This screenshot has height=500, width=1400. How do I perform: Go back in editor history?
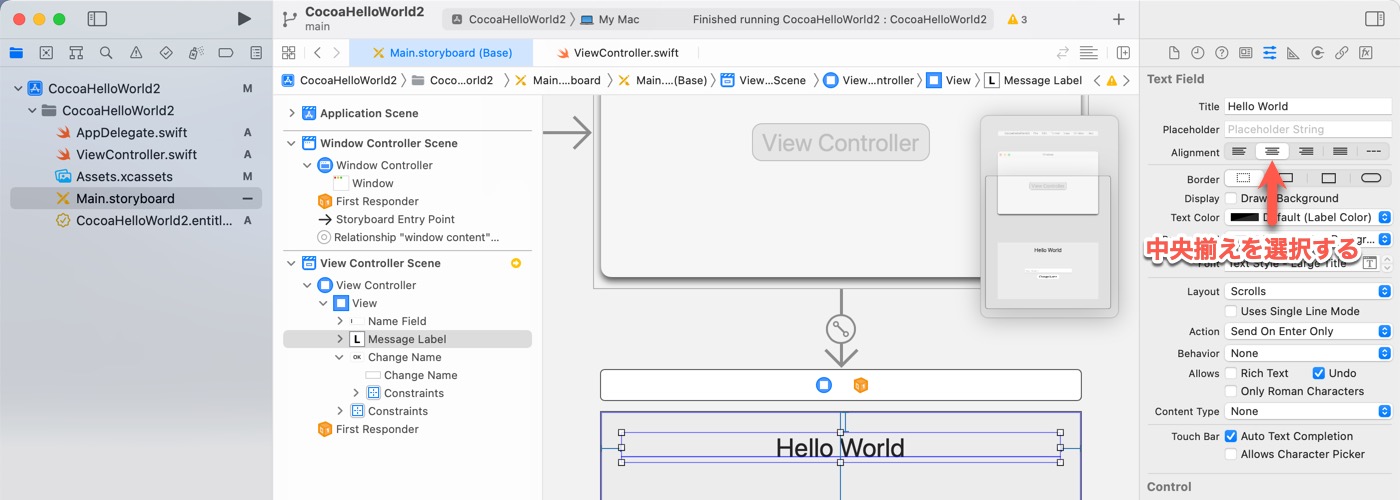click(x=317, y=53)
